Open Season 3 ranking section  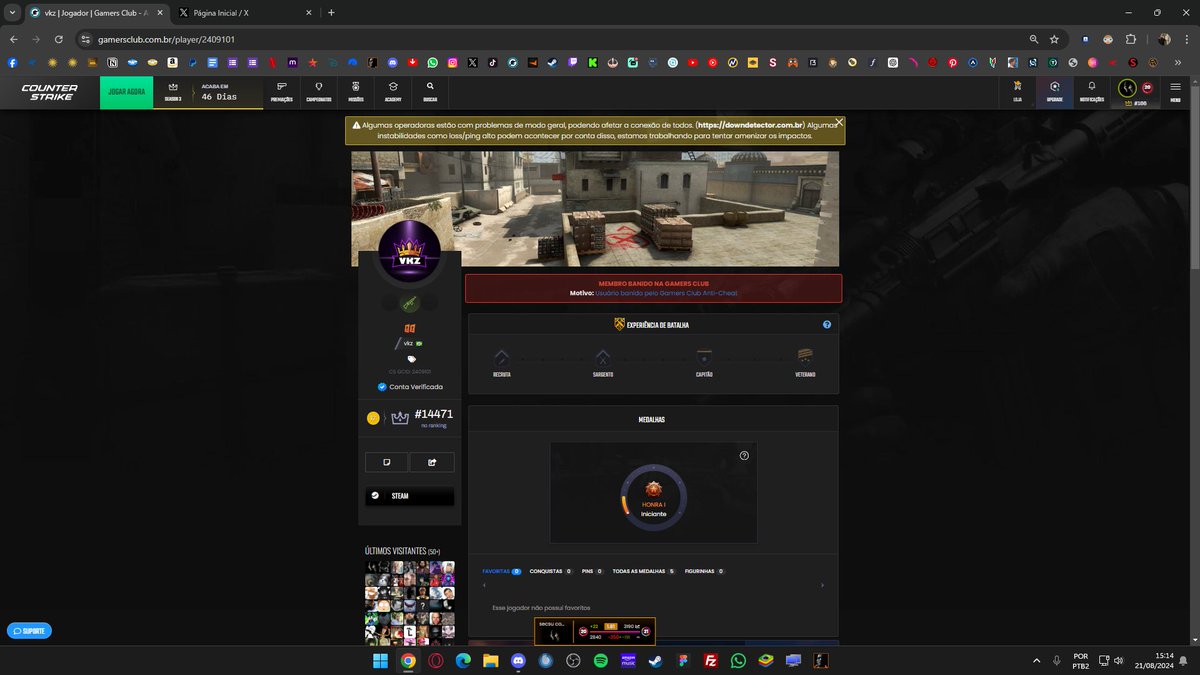(173, 92)
